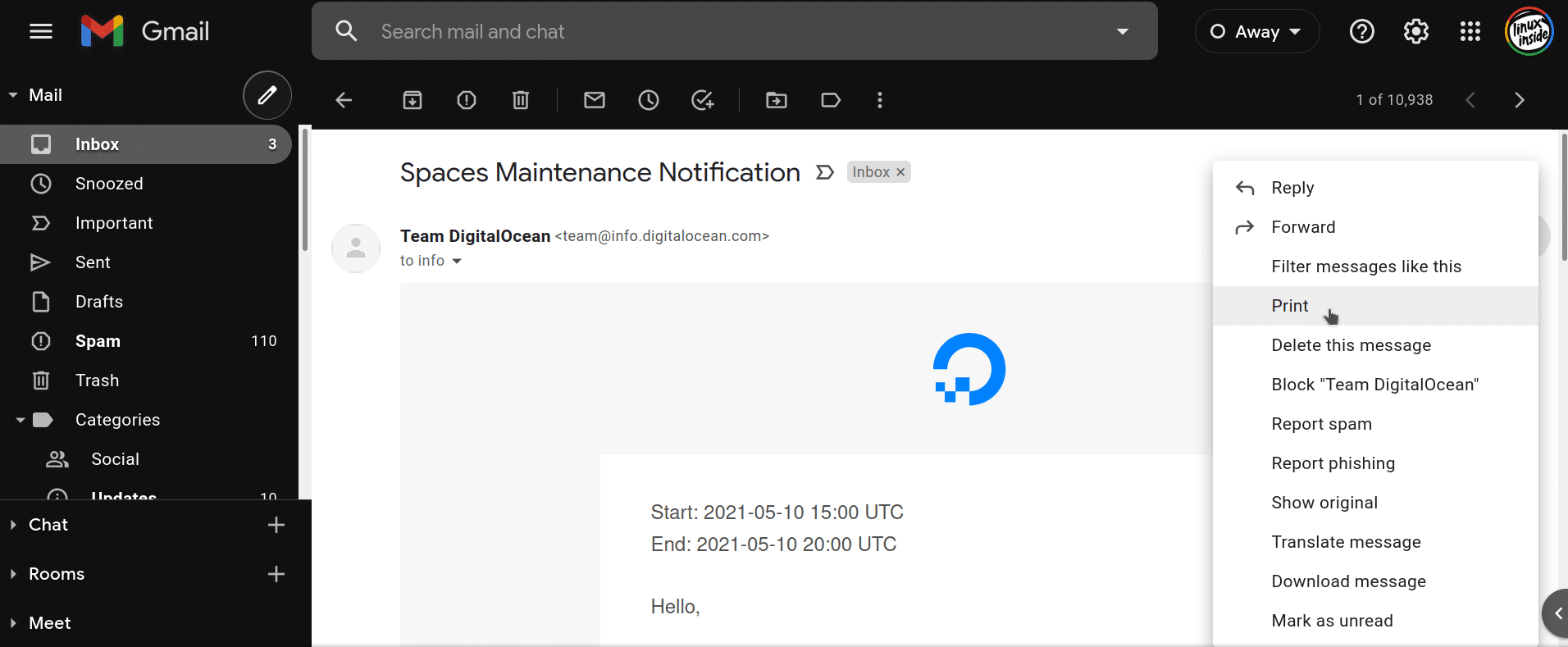Show recipient details next to 'to info'

(457, 261)
